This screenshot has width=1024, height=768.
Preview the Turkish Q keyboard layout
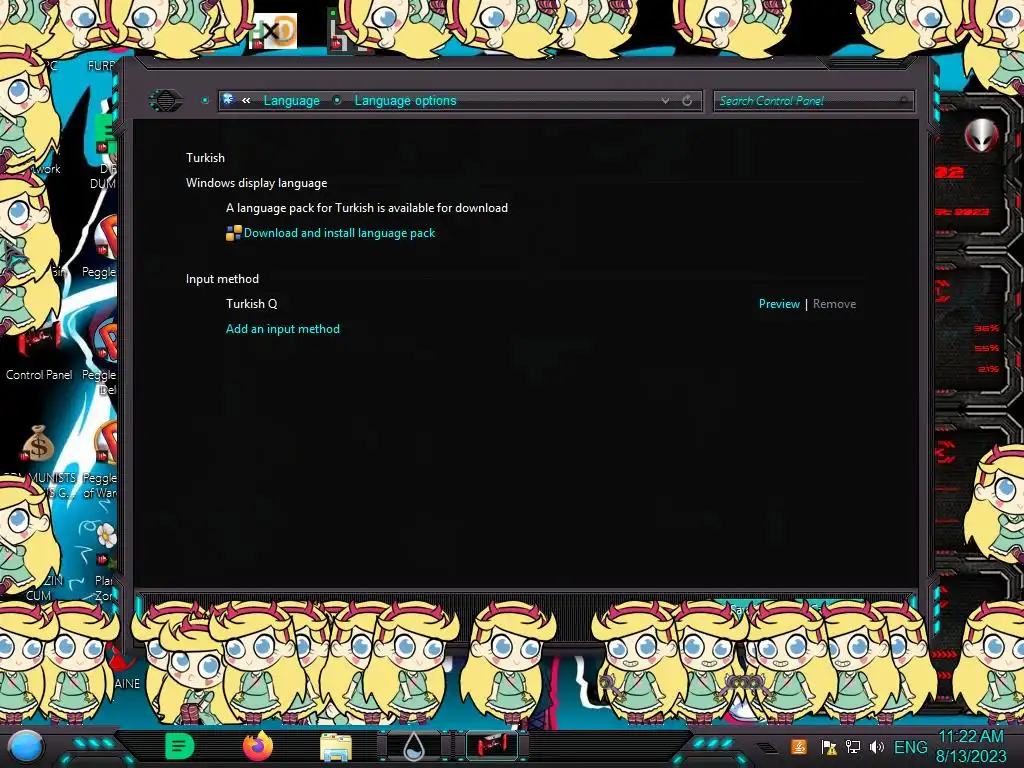tap(778, 304)
